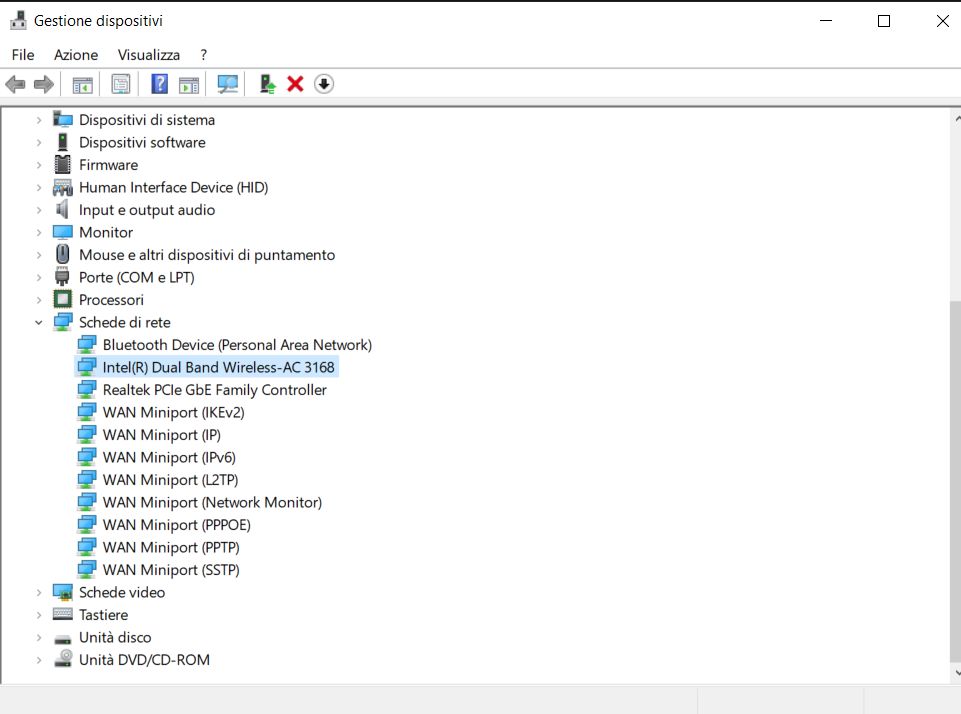Click the mouse icon for pointing devices
The height and width of the screenshot is (714, 961).
click(63, 254)
